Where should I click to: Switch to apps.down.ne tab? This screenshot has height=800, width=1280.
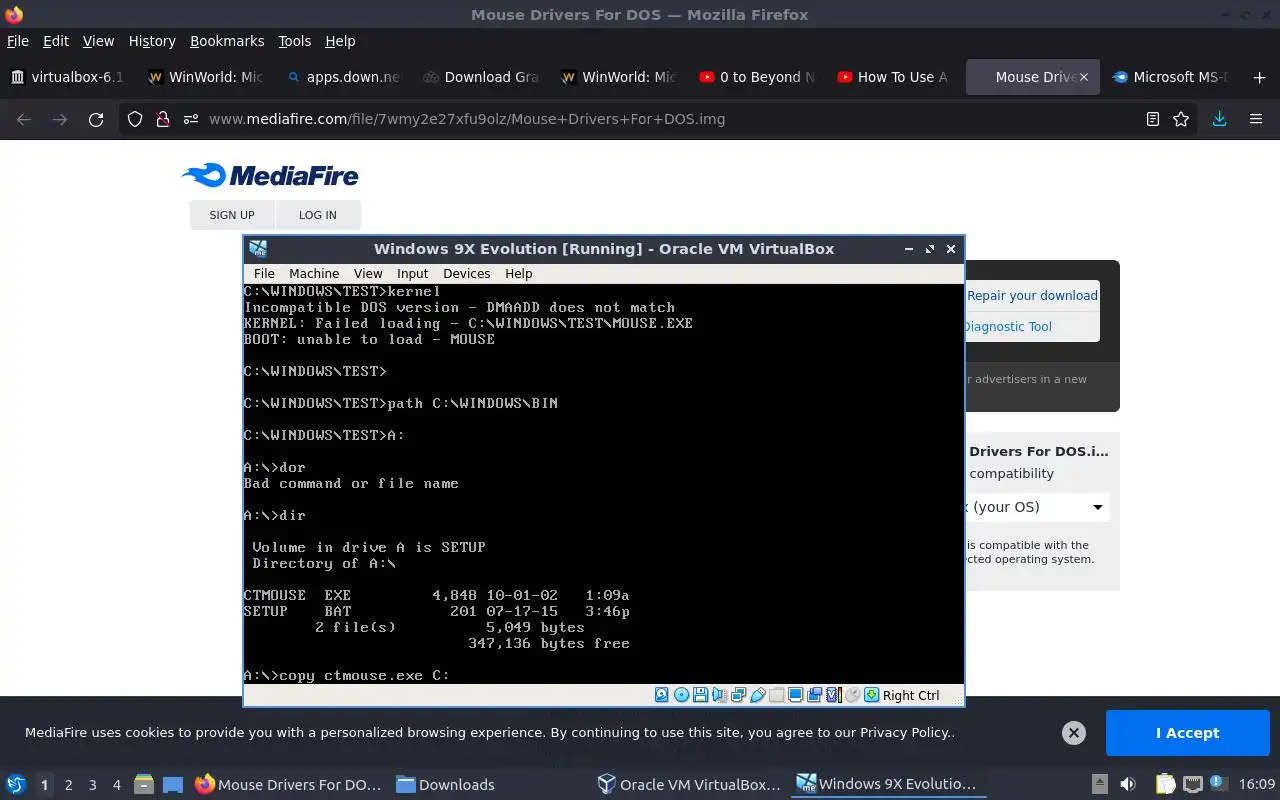pos(344,77)
